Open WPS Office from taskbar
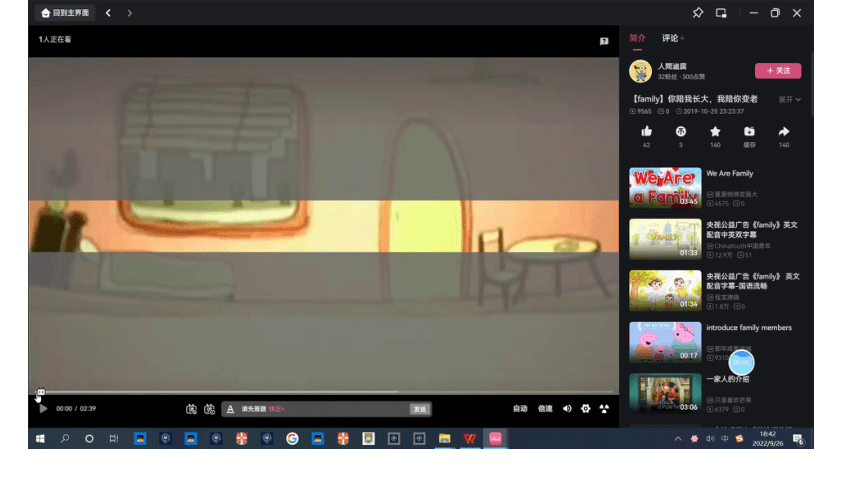The height and width of the screenshot is (484, 860). tap(469, 438)
